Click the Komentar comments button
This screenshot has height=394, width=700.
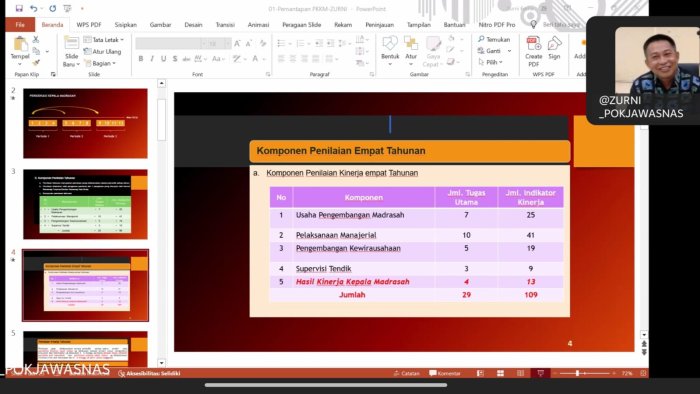[x=445, y=373]
